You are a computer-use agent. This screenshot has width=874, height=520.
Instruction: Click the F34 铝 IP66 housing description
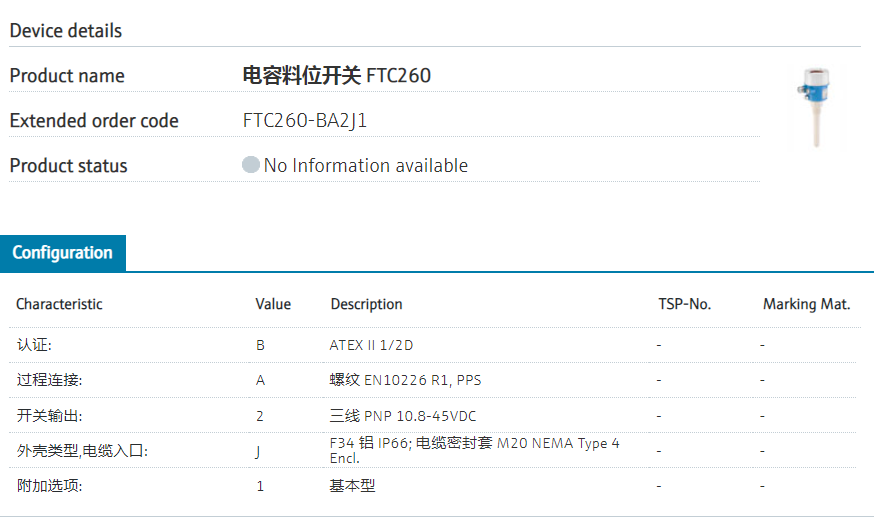point(474,450)
